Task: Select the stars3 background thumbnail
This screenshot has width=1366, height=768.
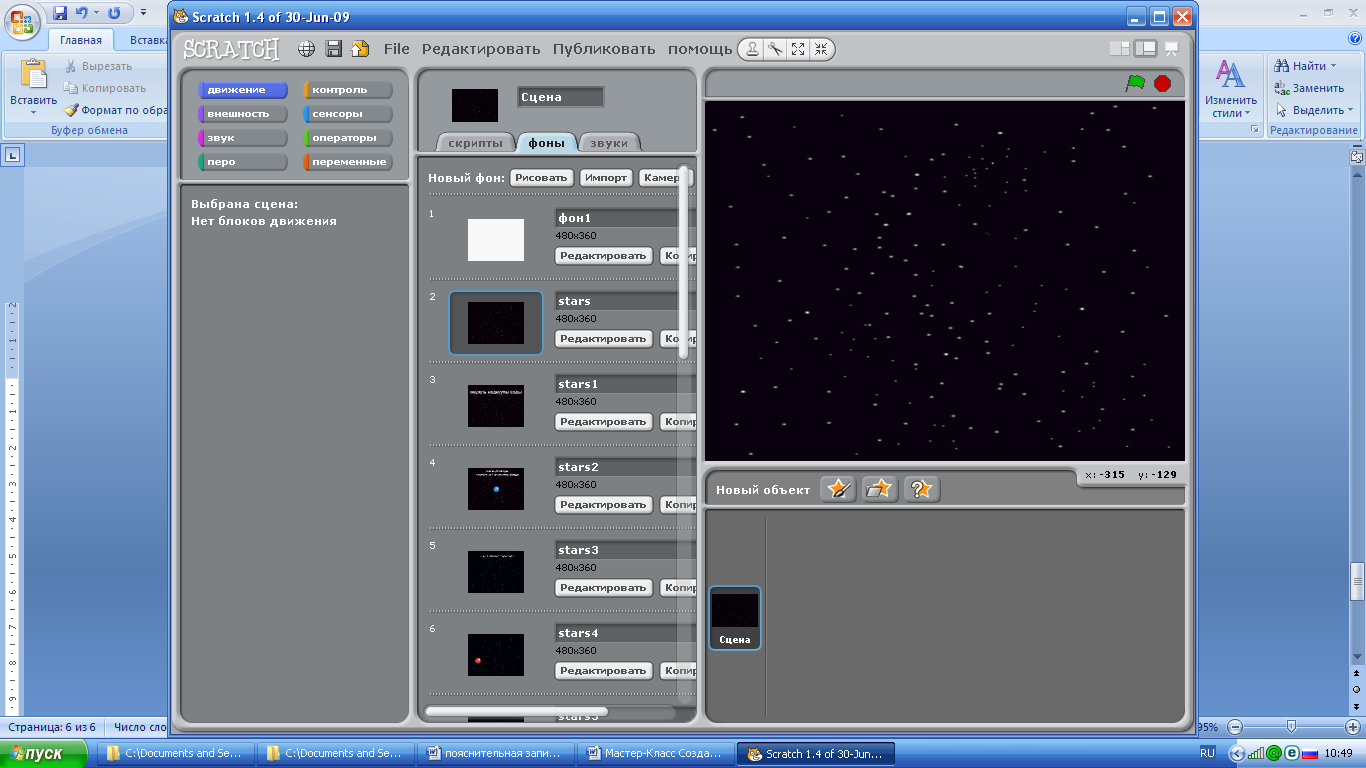Action: pyautogui.click(x=496, y=572)
